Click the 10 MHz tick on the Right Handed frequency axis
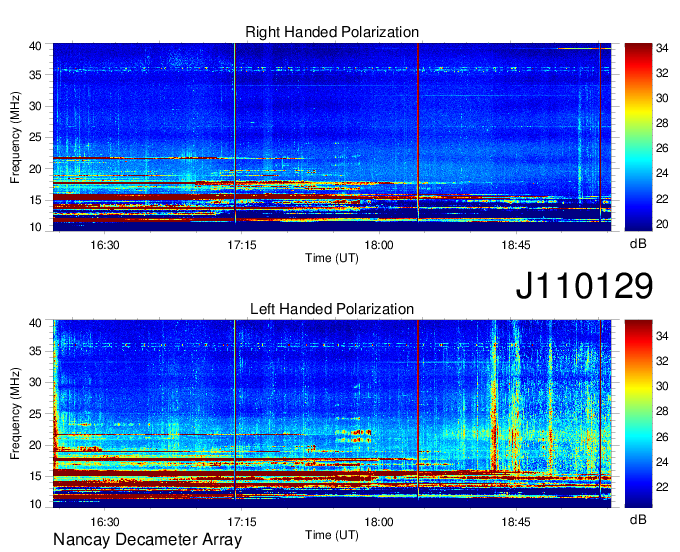The image size is (680, 552). click(x=36, y=227)
